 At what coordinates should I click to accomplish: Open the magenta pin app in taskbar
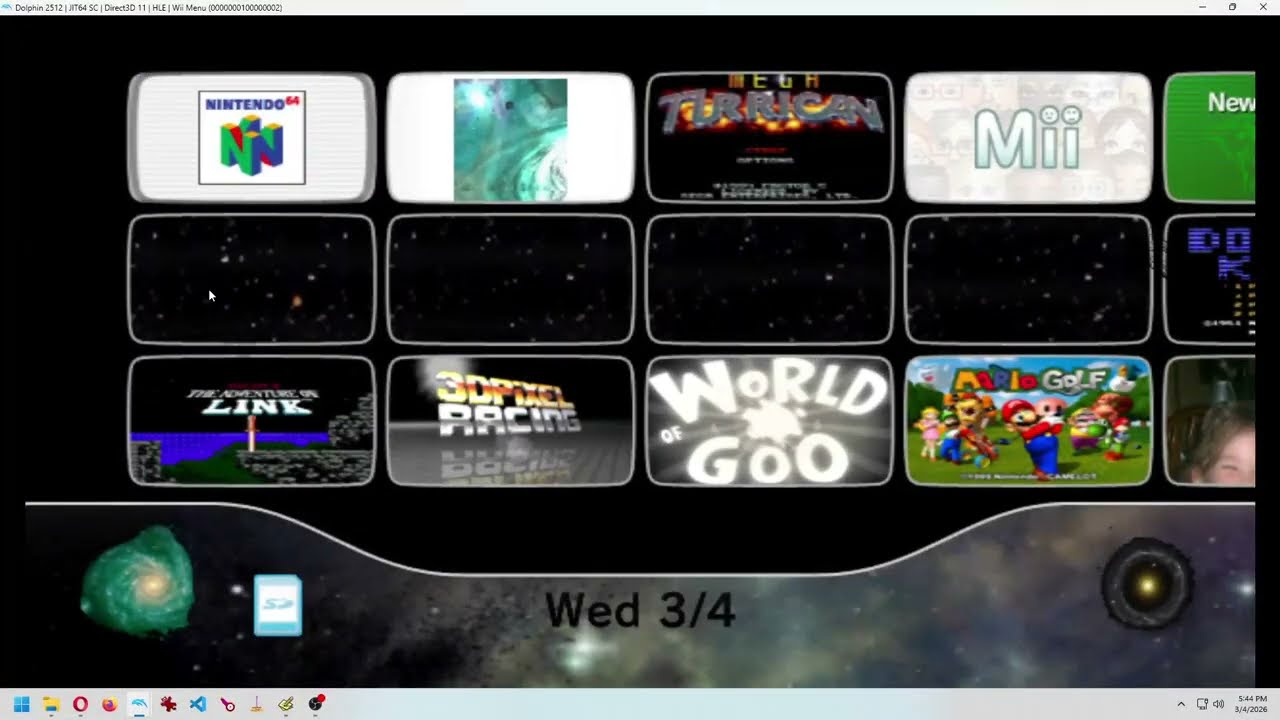click(227, 704)
